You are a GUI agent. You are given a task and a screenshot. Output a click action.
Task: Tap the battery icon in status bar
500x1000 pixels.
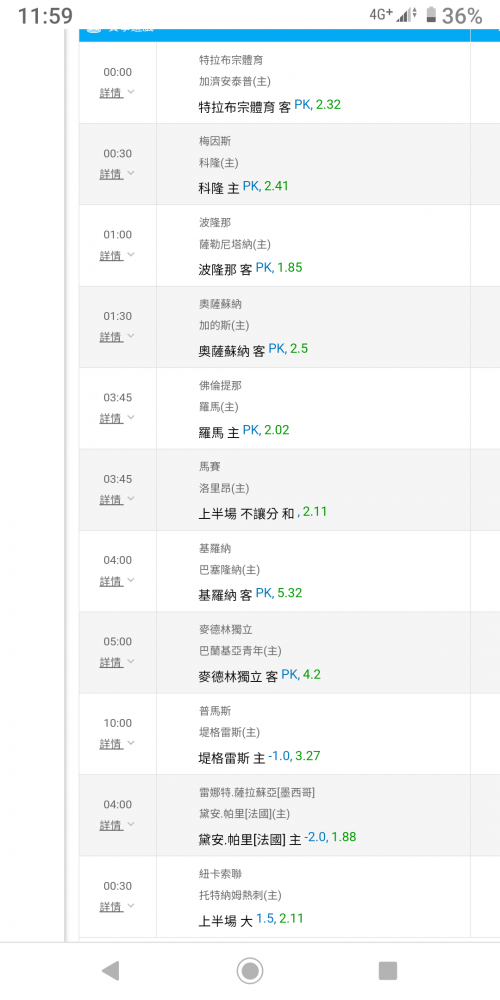click(x=432, y=15)
